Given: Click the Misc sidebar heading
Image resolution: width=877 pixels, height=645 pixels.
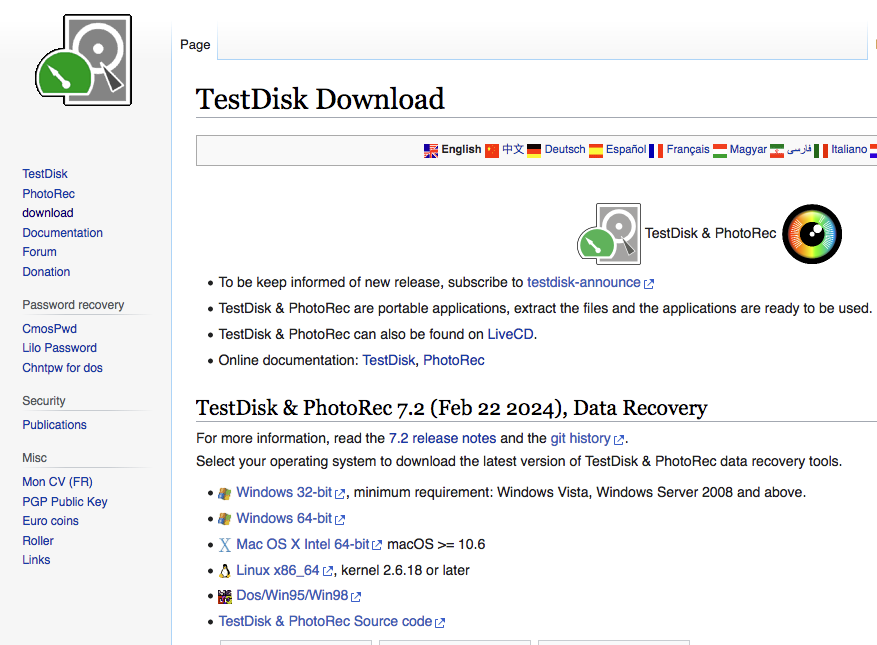Looking at the screenshot, I should (34, 458).
